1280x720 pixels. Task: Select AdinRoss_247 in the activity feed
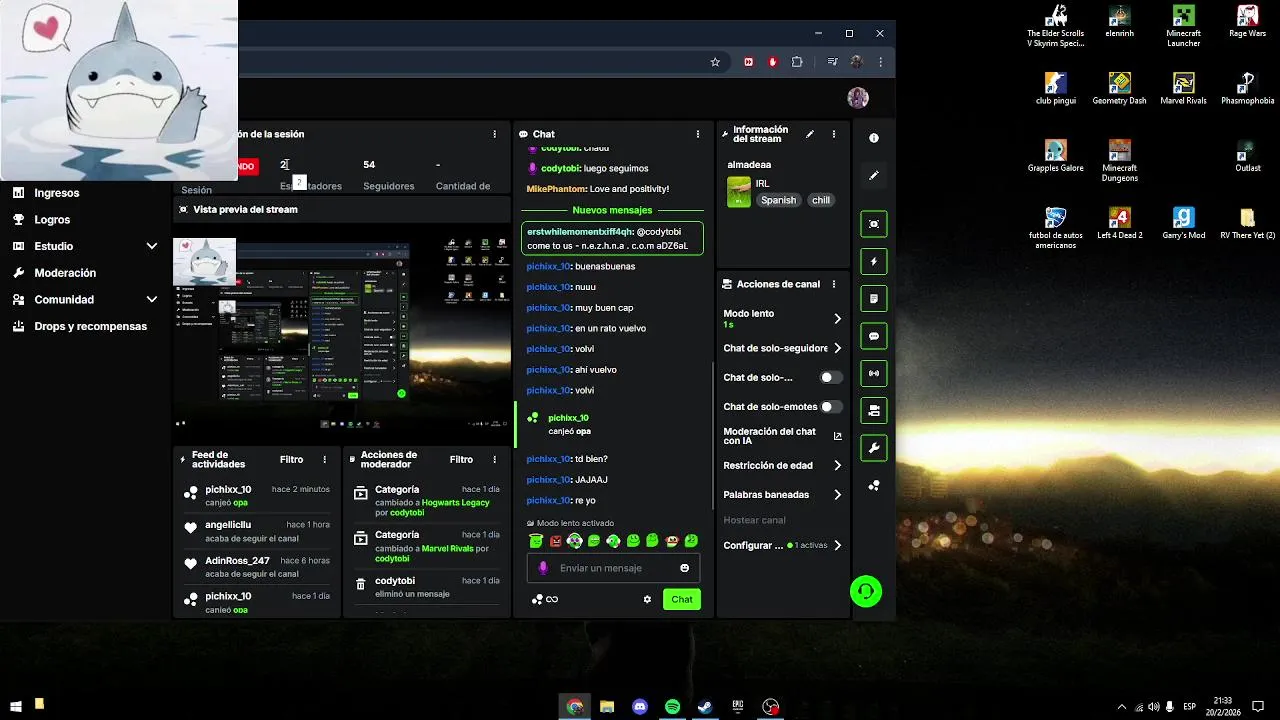coord(237,561)
